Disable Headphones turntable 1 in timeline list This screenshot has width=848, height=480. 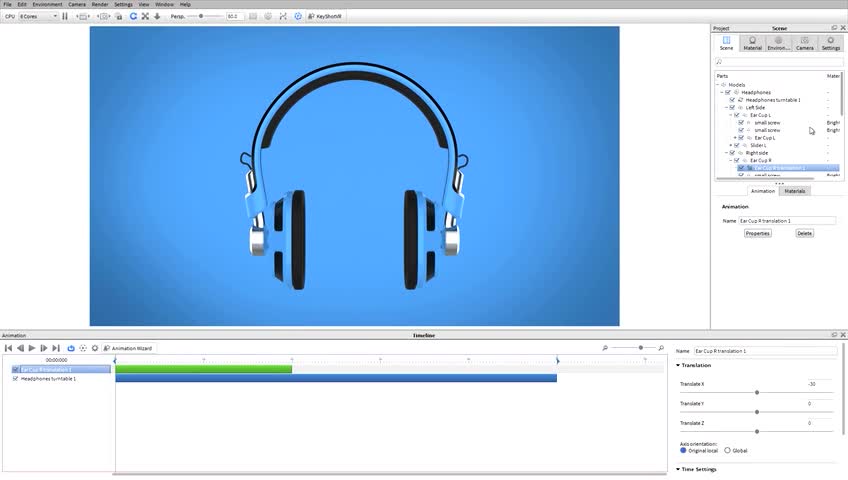click(x=15, y=379)
